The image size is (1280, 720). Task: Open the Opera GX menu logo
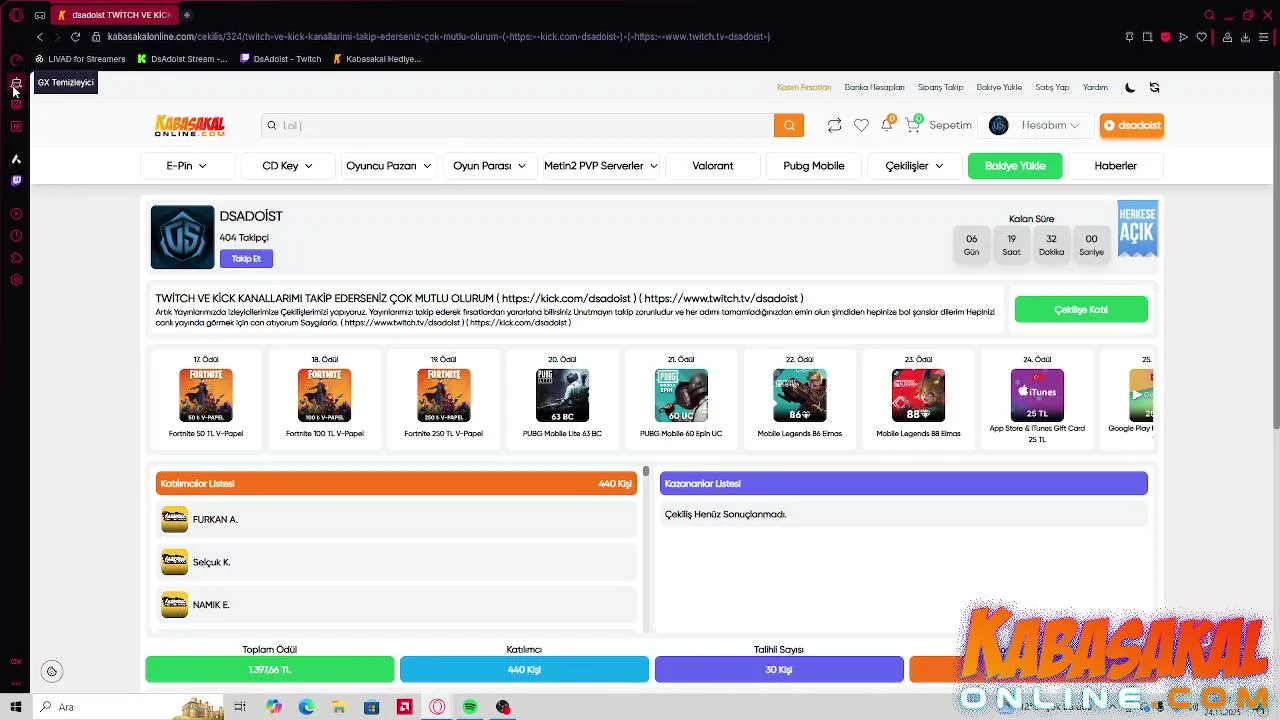point(16,15)
